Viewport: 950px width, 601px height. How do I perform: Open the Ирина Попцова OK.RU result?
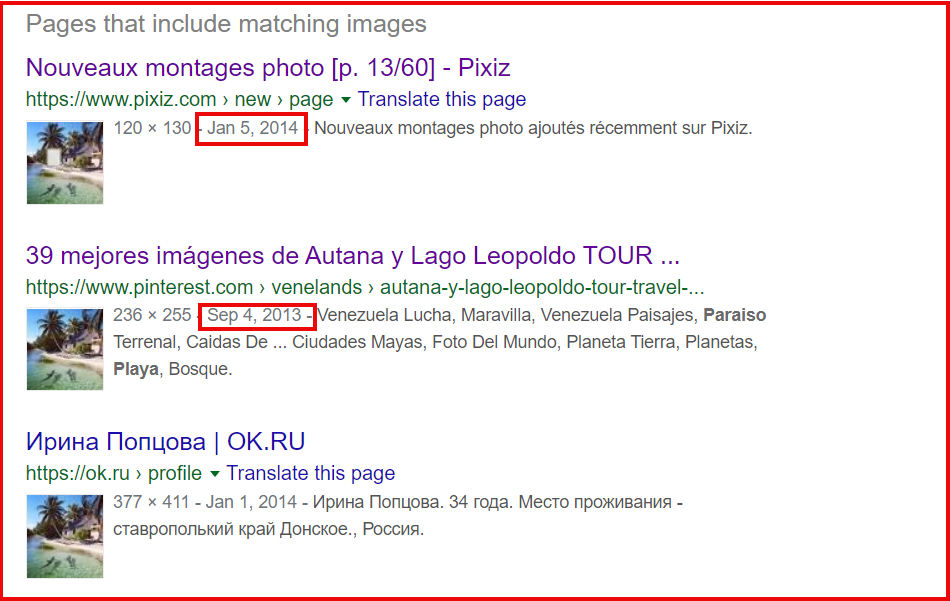(x=165, y=441)
